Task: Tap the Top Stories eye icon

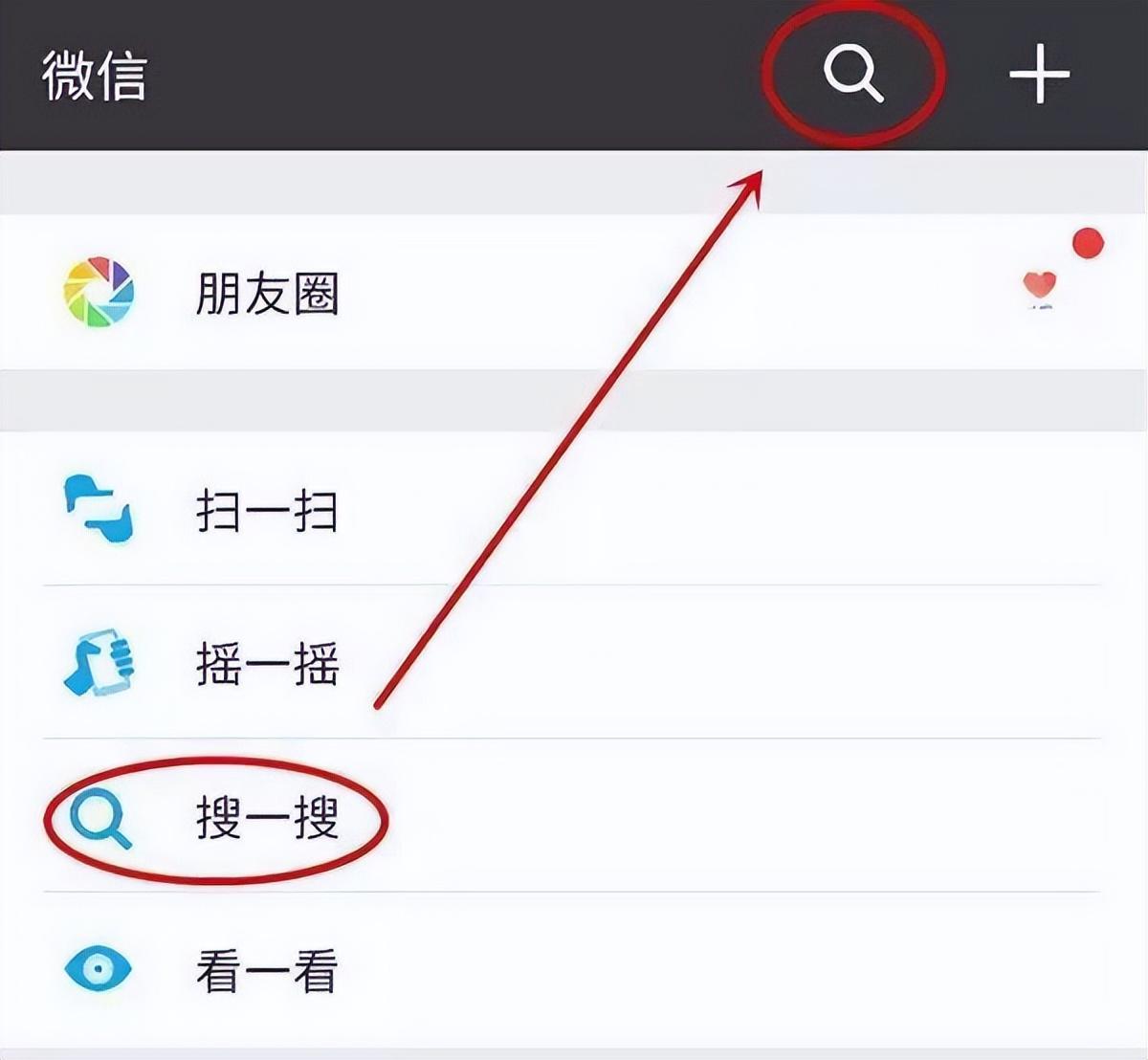Action: (x=98, y=969)
